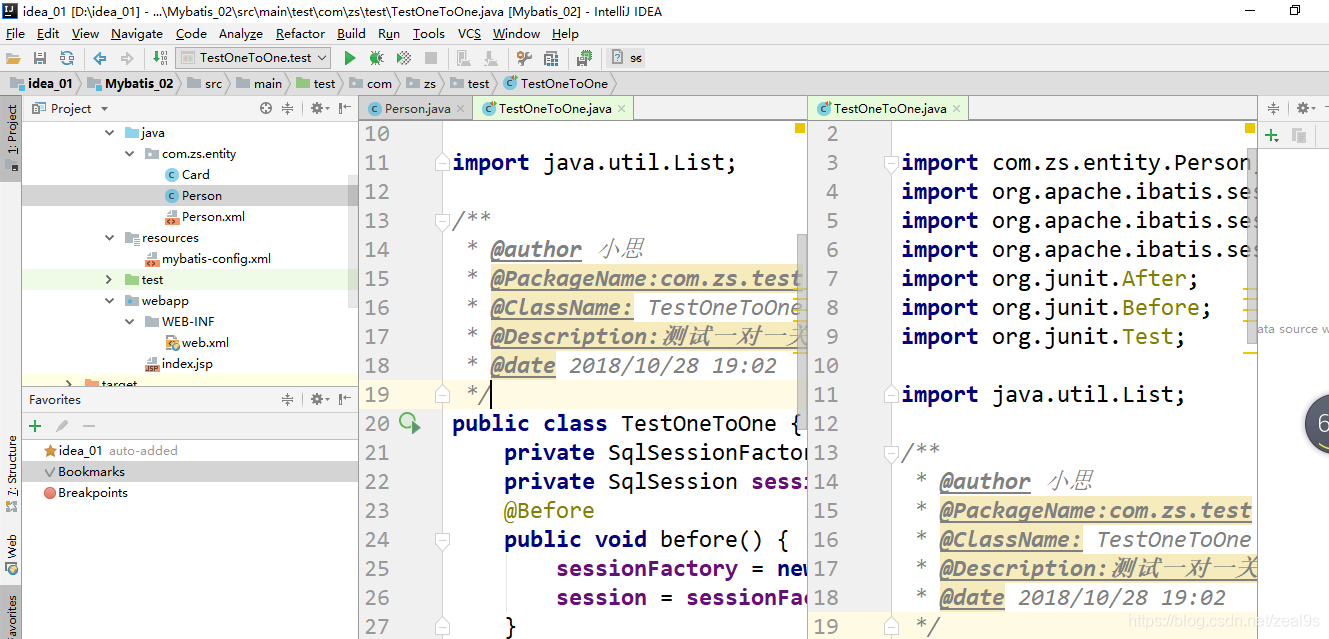The width and height of the screenshot is (1329, 639).
Task: Open project settings wrench icon
Action: pyautogui.click(x=524, y=58)
